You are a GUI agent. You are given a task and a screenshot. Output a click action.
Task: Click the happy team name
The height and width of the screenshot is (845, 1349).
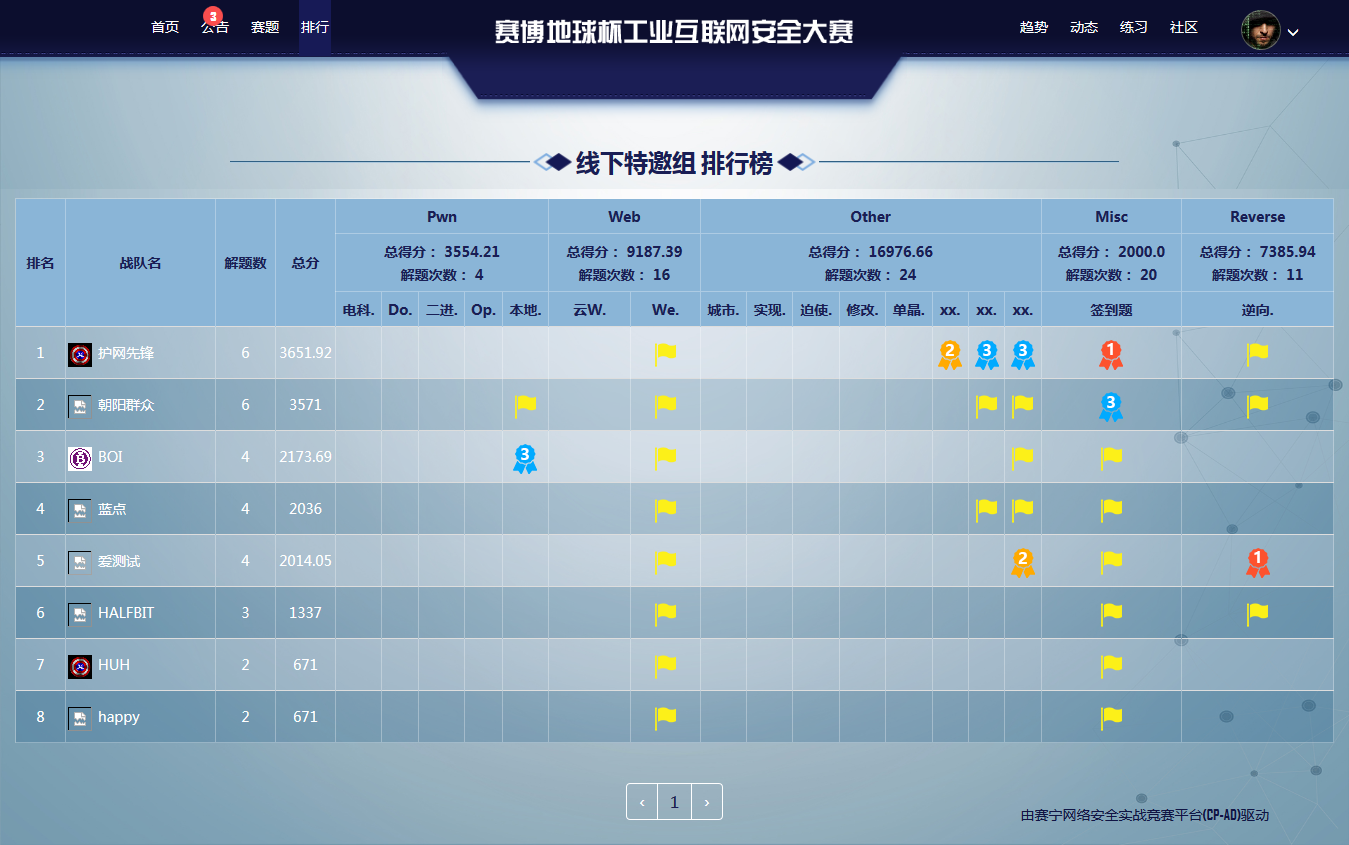(x=119, y=717)
